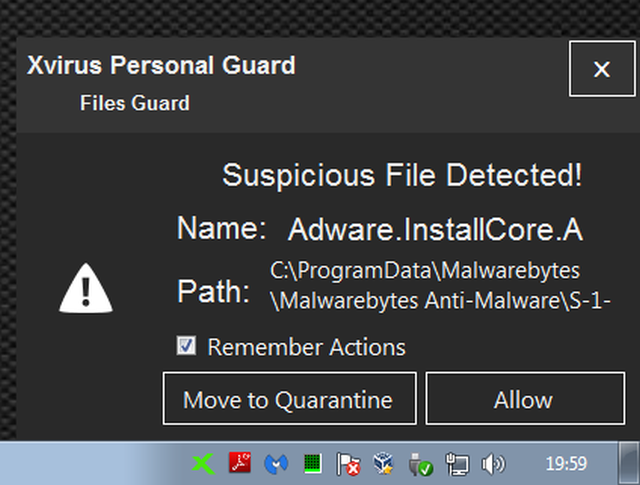Click the Suspicious File Detected heading
This screenshot has width=640, height=485.
tap(402, 176)
